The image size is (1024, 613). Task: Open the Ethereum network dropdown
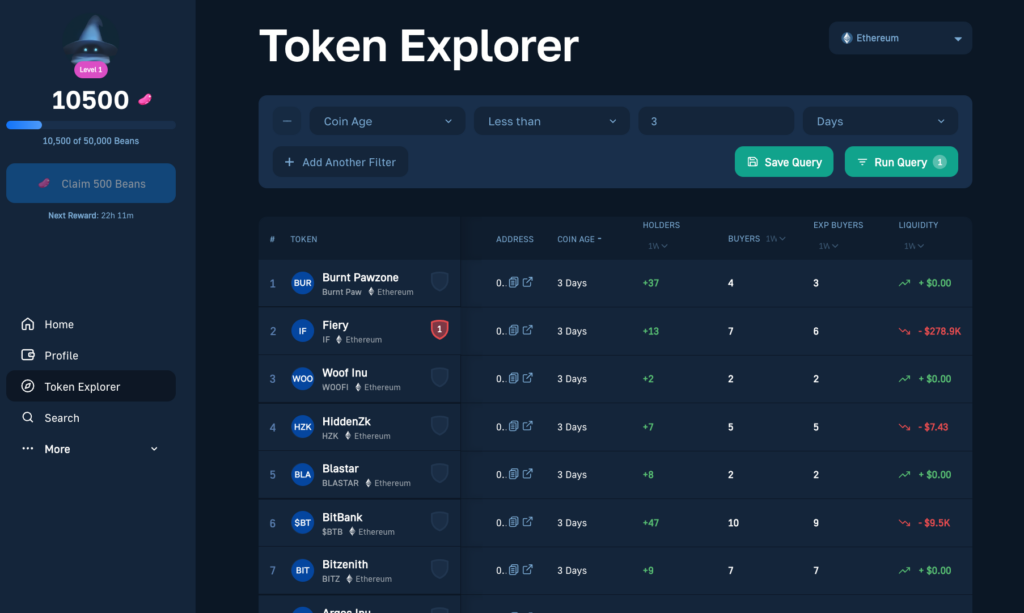pyautogui.click(x=901, y=38)
